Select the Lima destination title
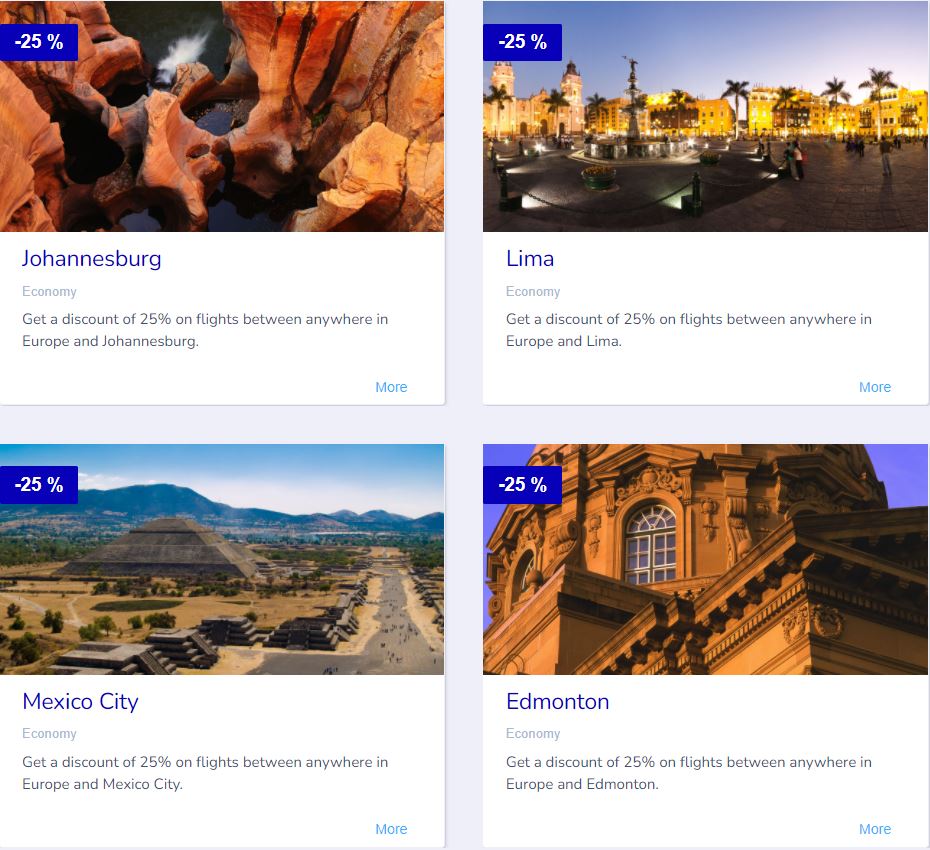 click(530, 259)
